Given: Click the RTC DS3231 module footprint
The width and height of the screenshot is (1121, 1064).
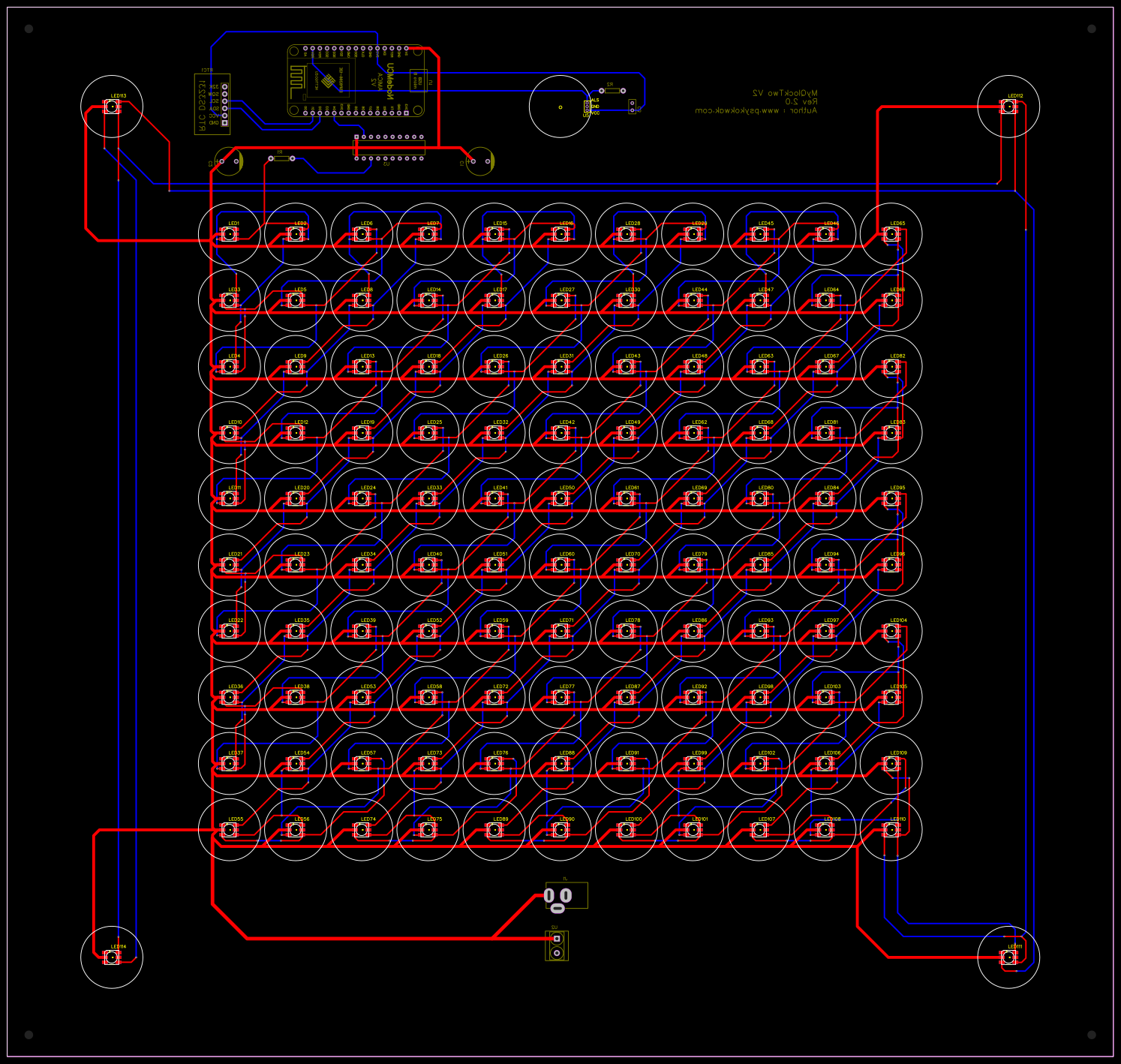Looking at the screenshot, I should [212, 104].
